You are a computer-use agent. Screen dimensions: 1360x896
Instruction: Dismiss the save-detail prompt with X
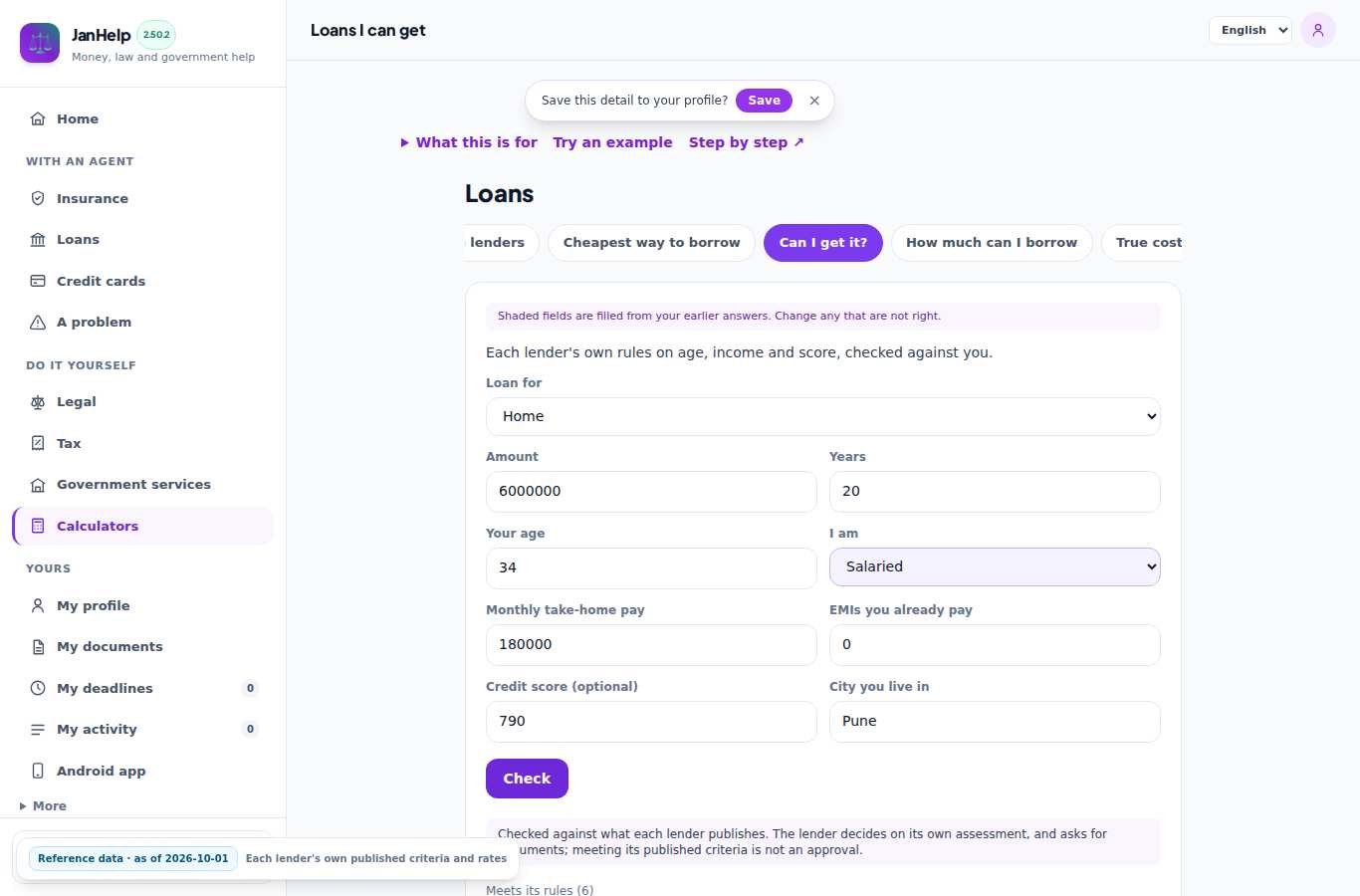[814, 101]
